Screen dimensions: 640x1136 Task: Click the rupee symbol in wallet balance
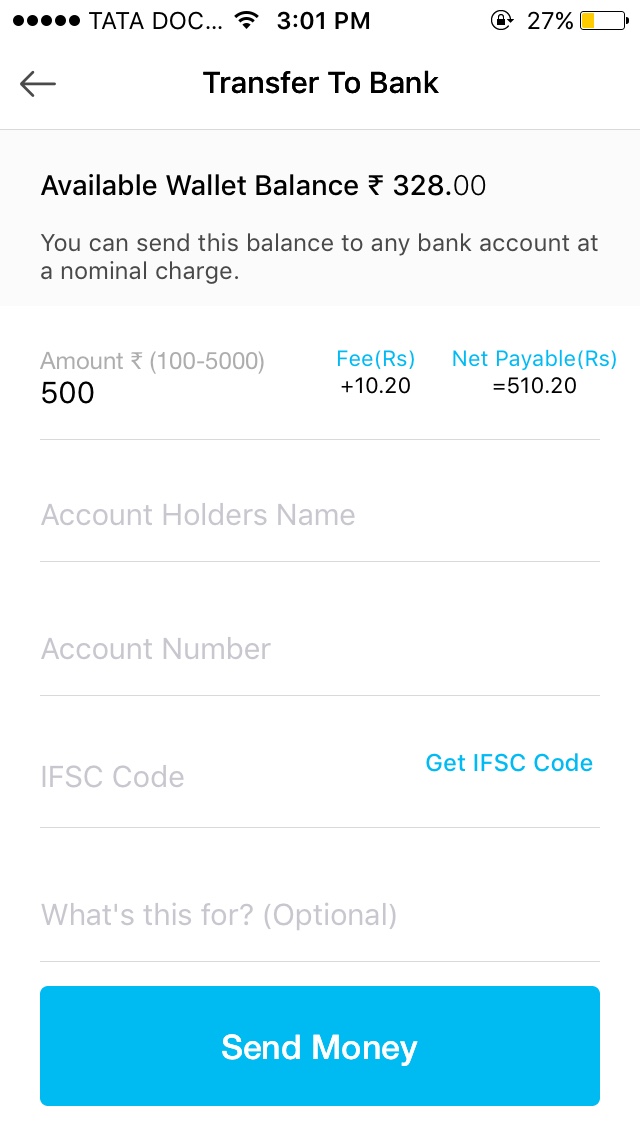click(x=375, y=186)
